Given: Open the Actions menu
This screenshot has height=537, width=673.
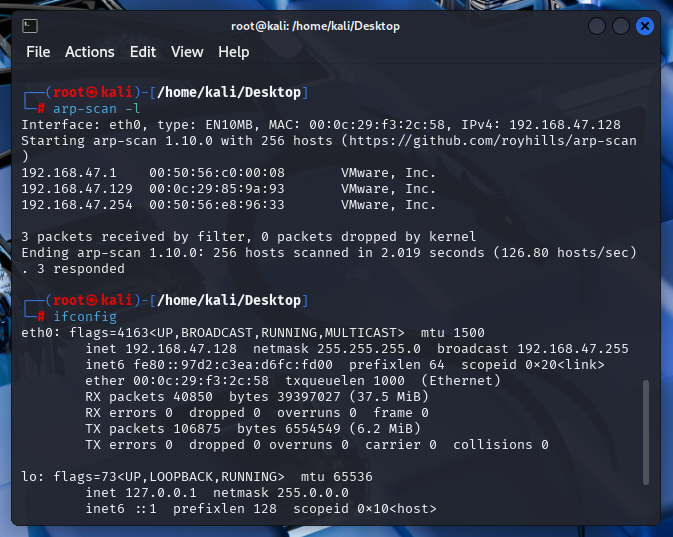Looking at the screenshot, I should point(90,52).
